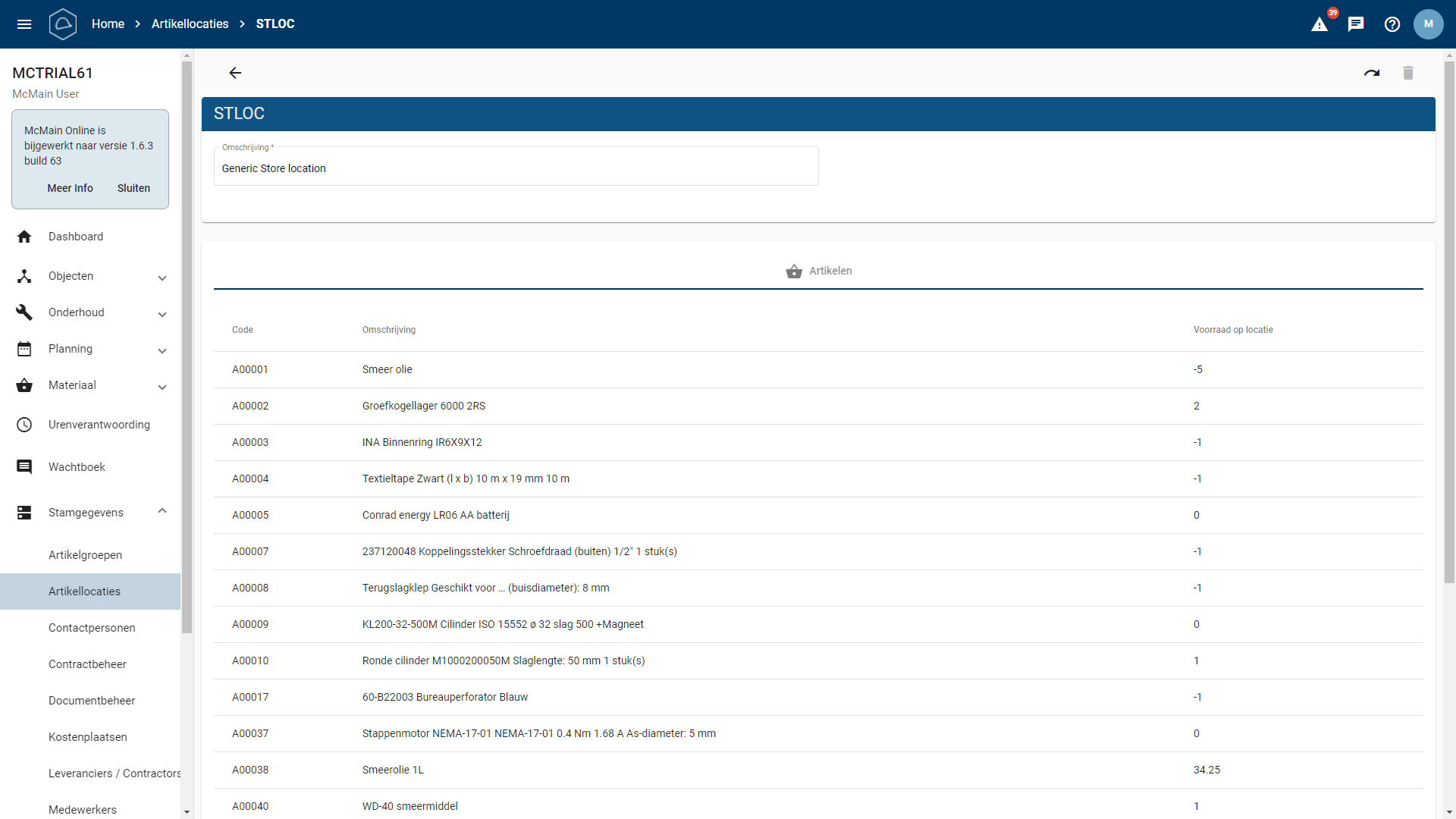Click the help question mark icon

(x=1392, y=24)
